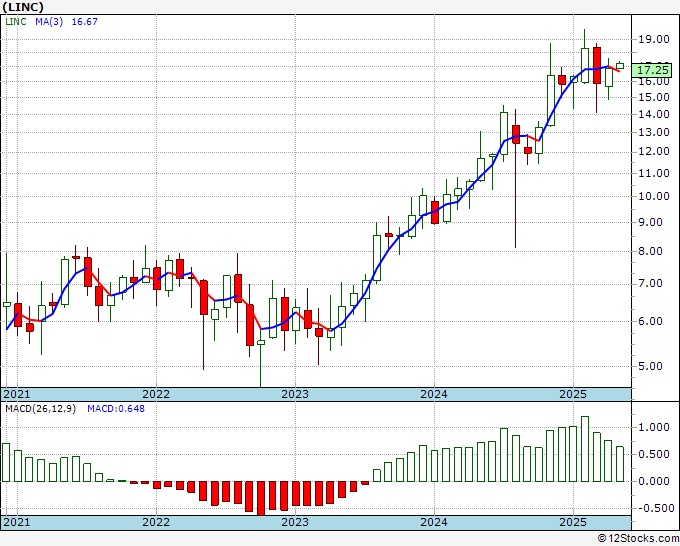Image resolution: width=680 pixels, height=546 pixels.
Task: Click the latest green candlestick near 17.25
Action: 620,65
